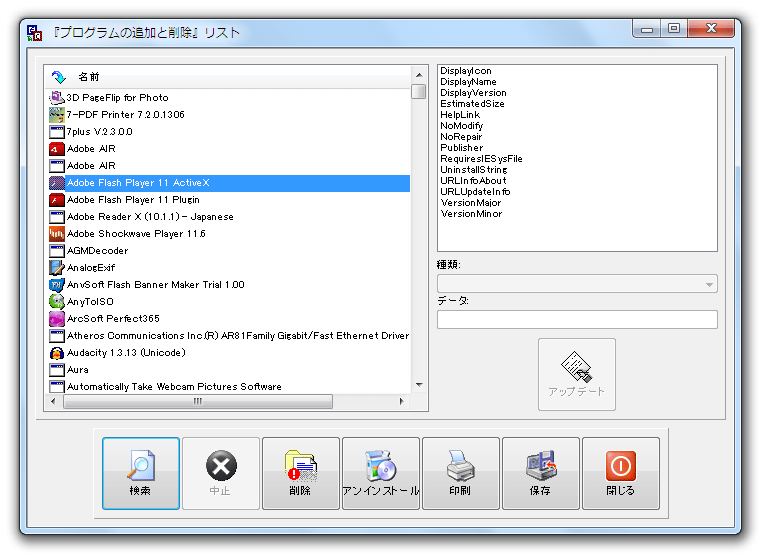The image size is (765, 556).
Task: Select '3D PageFlip for Photo' entry
Action: click(118, 98)
